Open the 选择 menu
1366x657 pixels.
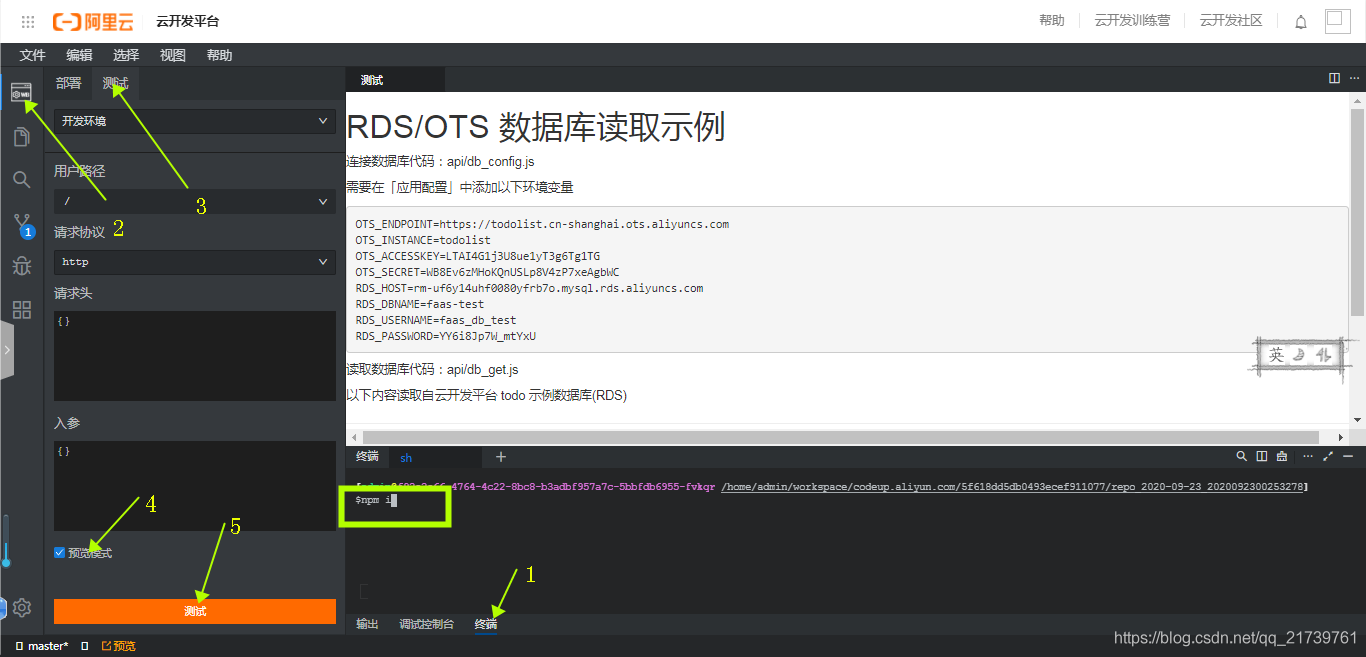(x=126, y=55)
